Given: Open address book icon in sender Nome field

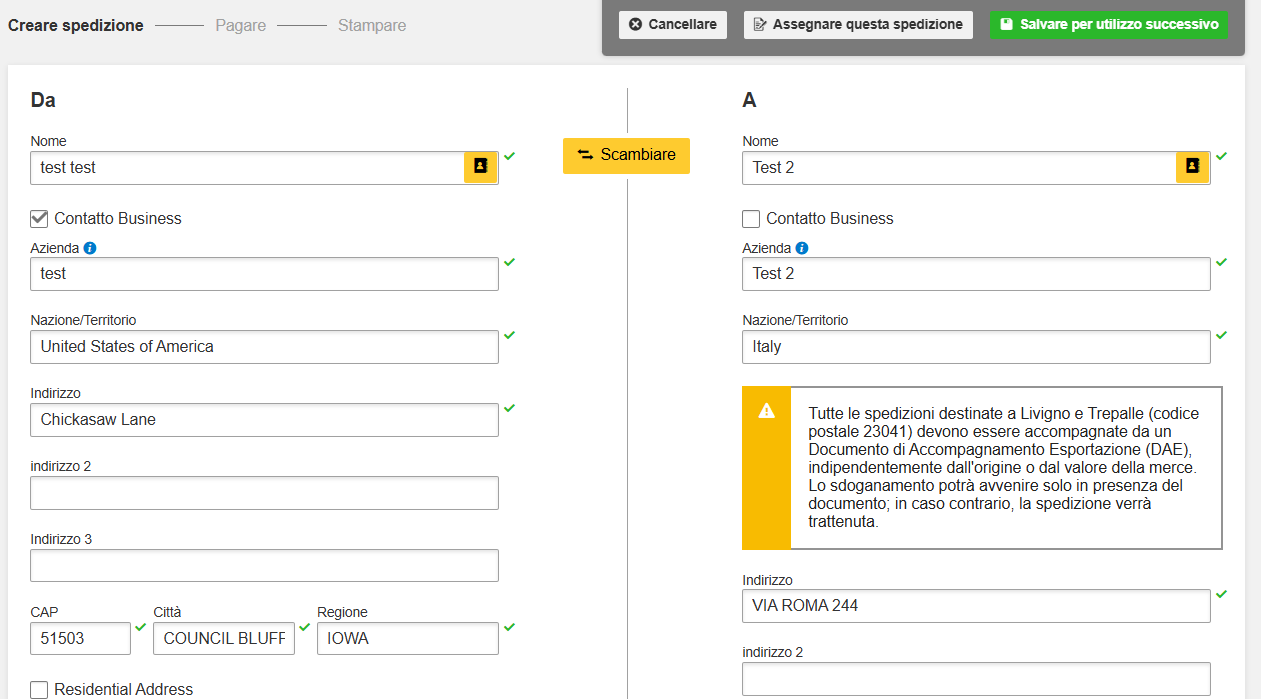Looking at the screenshot, I should pos(480,167).
